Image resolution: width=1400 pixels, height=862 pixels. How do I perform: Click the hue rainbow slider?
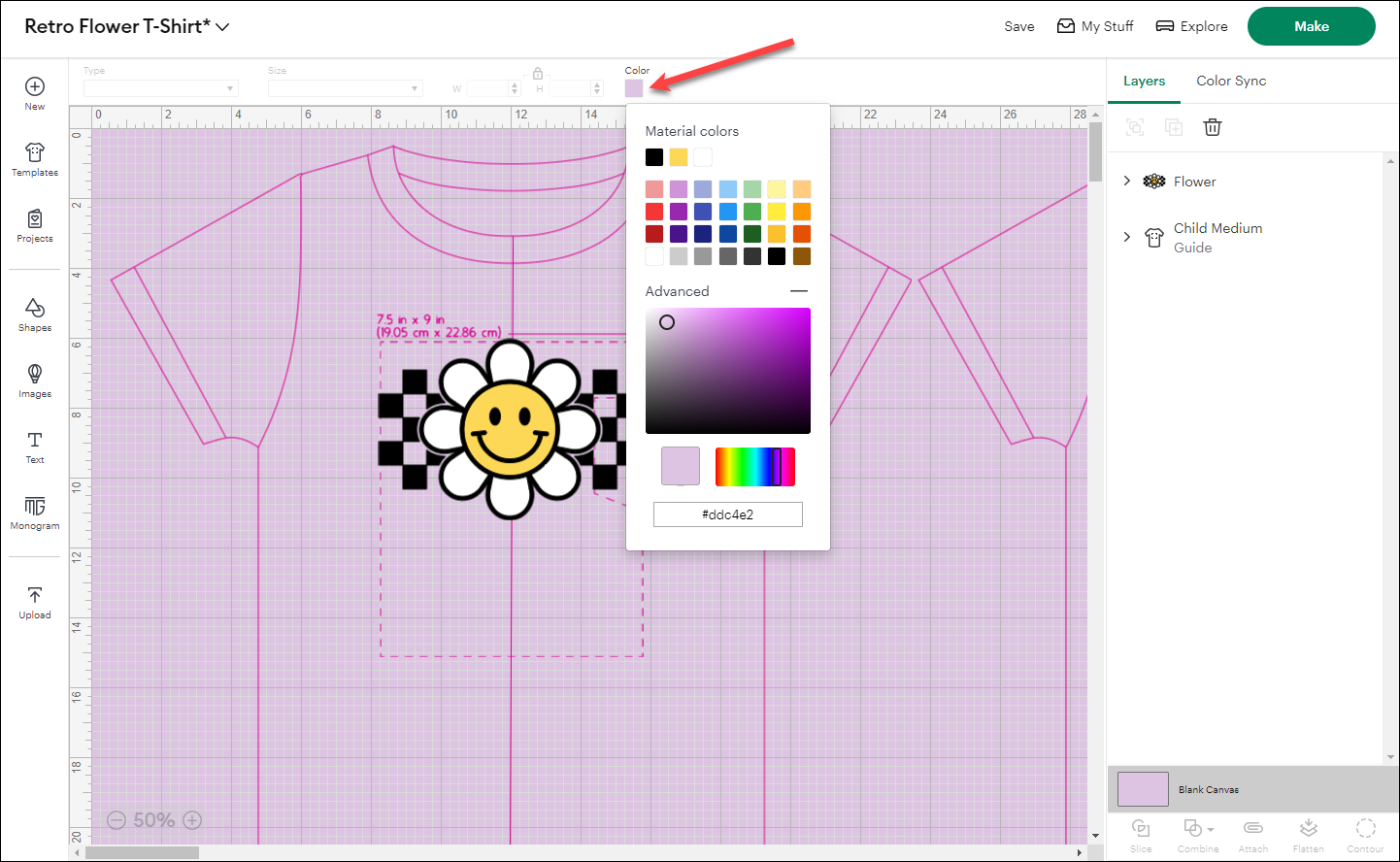coord(755,467)
